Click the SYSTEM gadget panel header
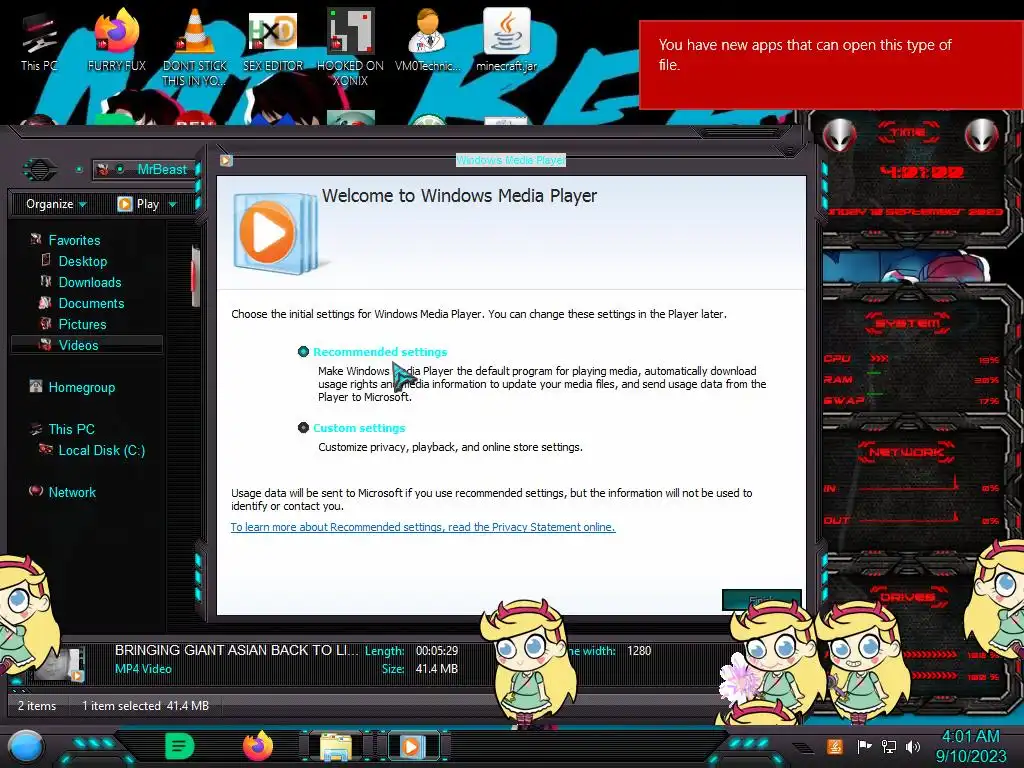Screen dimensions: 1024x768 pos(908,323)
